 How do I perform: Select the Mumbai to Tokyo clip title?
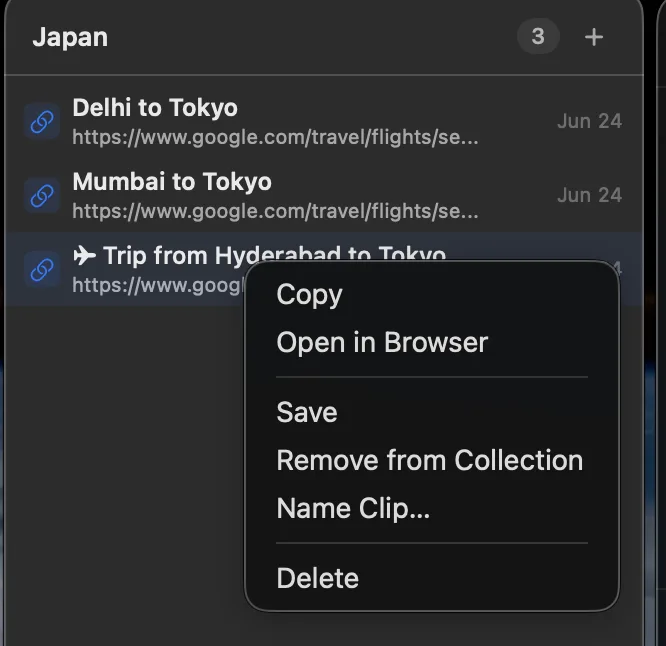pos(172,182)
